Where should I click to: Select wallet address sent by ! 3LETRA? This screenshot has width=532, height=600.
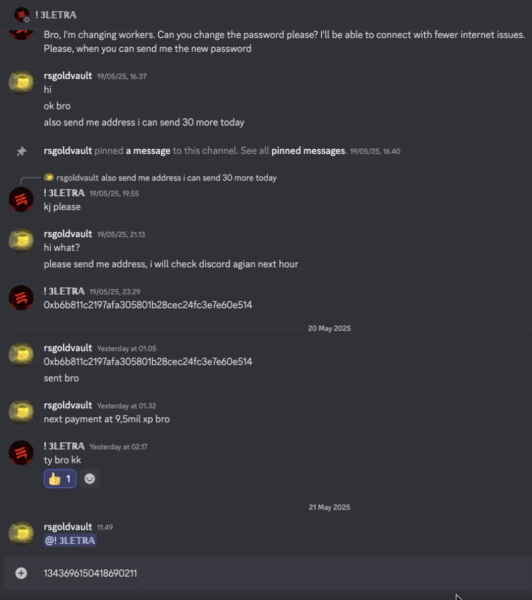[148, 305]
